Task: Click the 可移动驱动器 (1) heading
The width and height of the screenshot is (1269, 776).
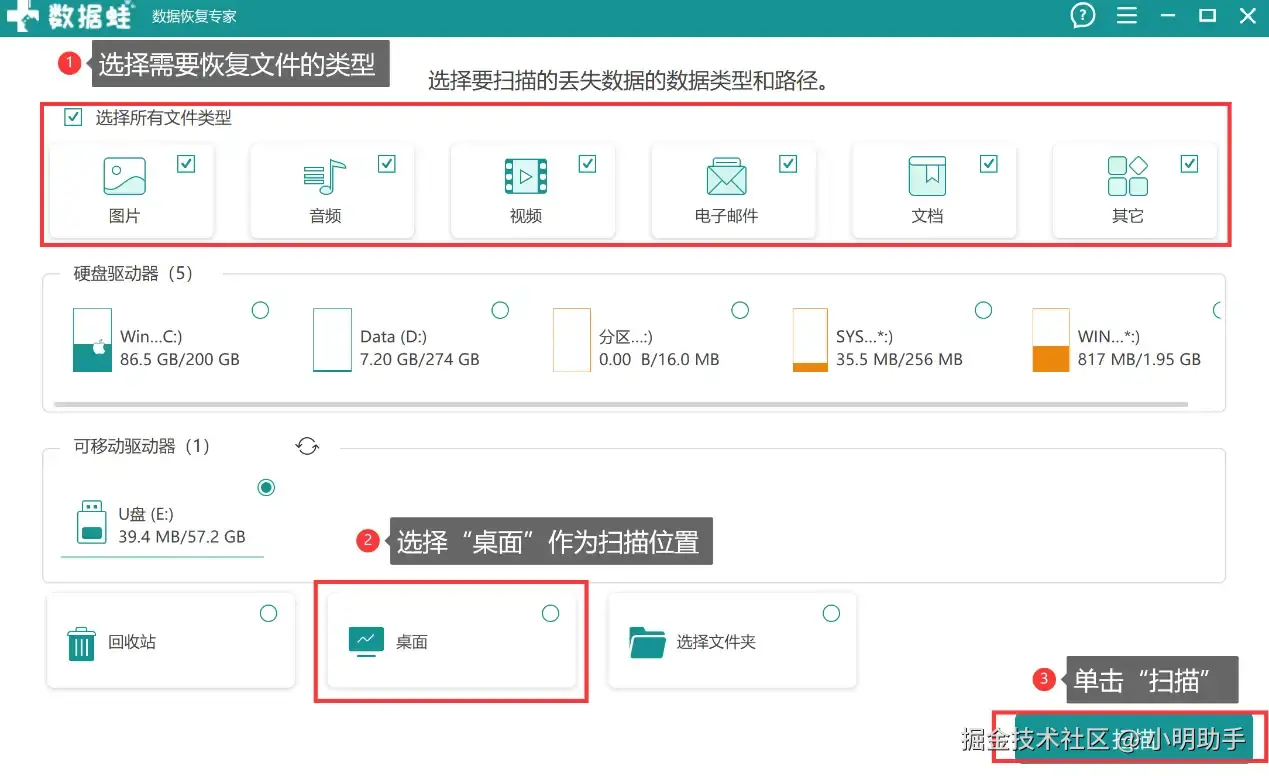Action: tap(142, 446)
